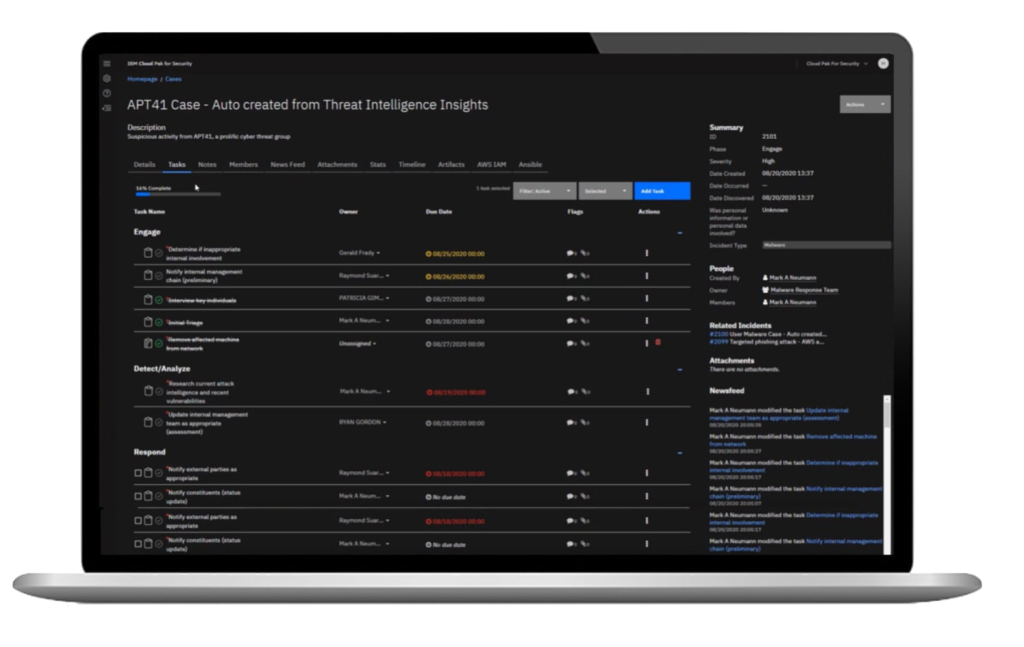Collapse the Engage task section
Viewport: 1024px width, 647px height.
tap(680, 232)
